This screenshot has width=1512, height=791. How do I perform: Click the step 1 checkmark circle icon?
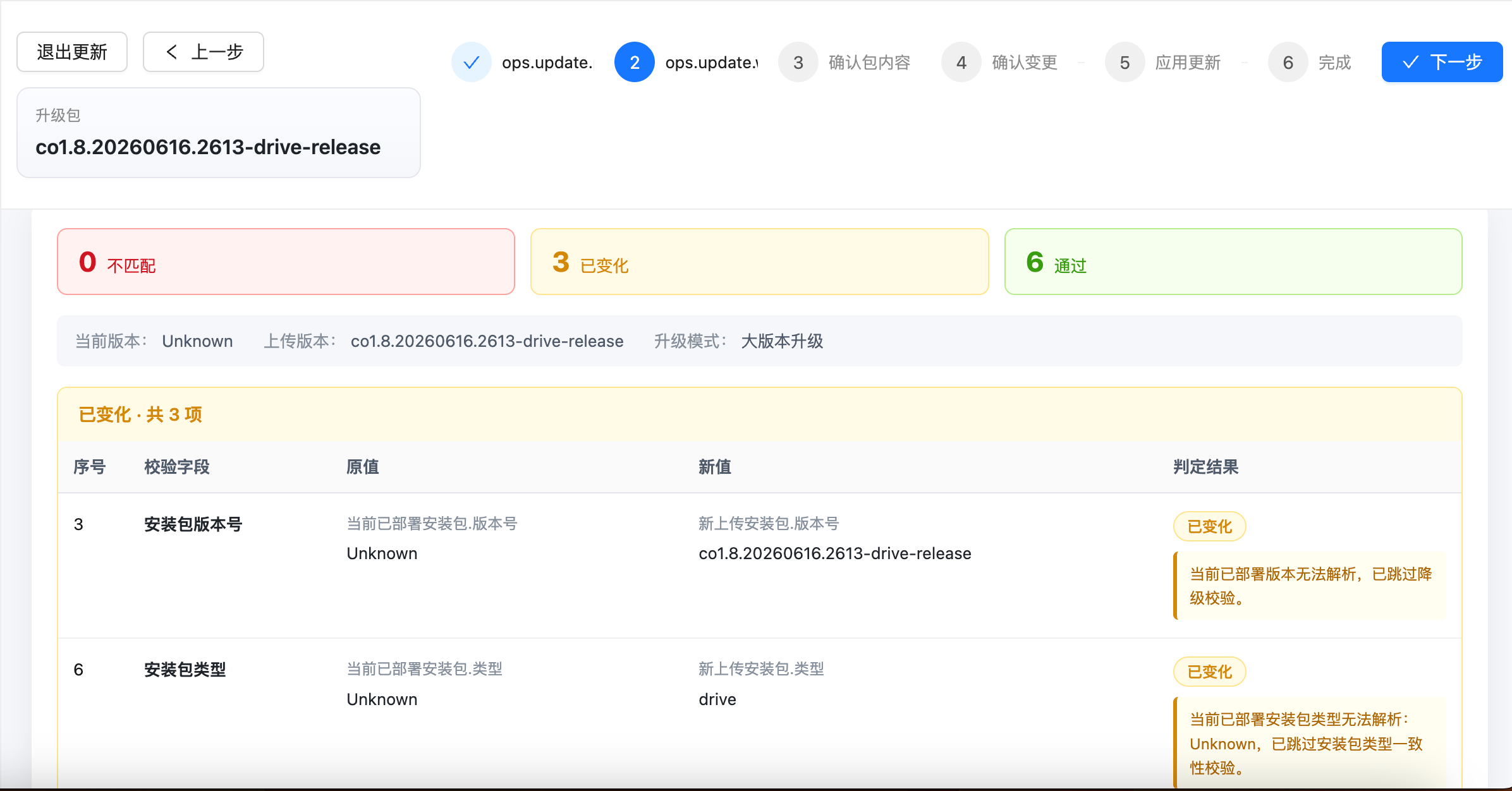[472, 62]
